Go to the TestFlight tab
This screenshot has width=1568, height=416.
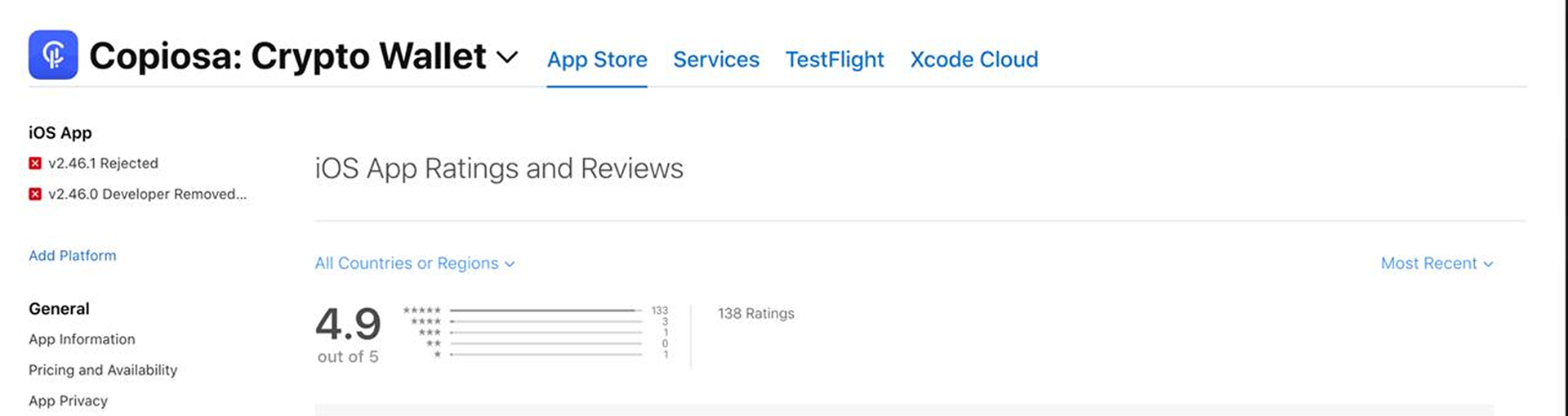(835, 60)
